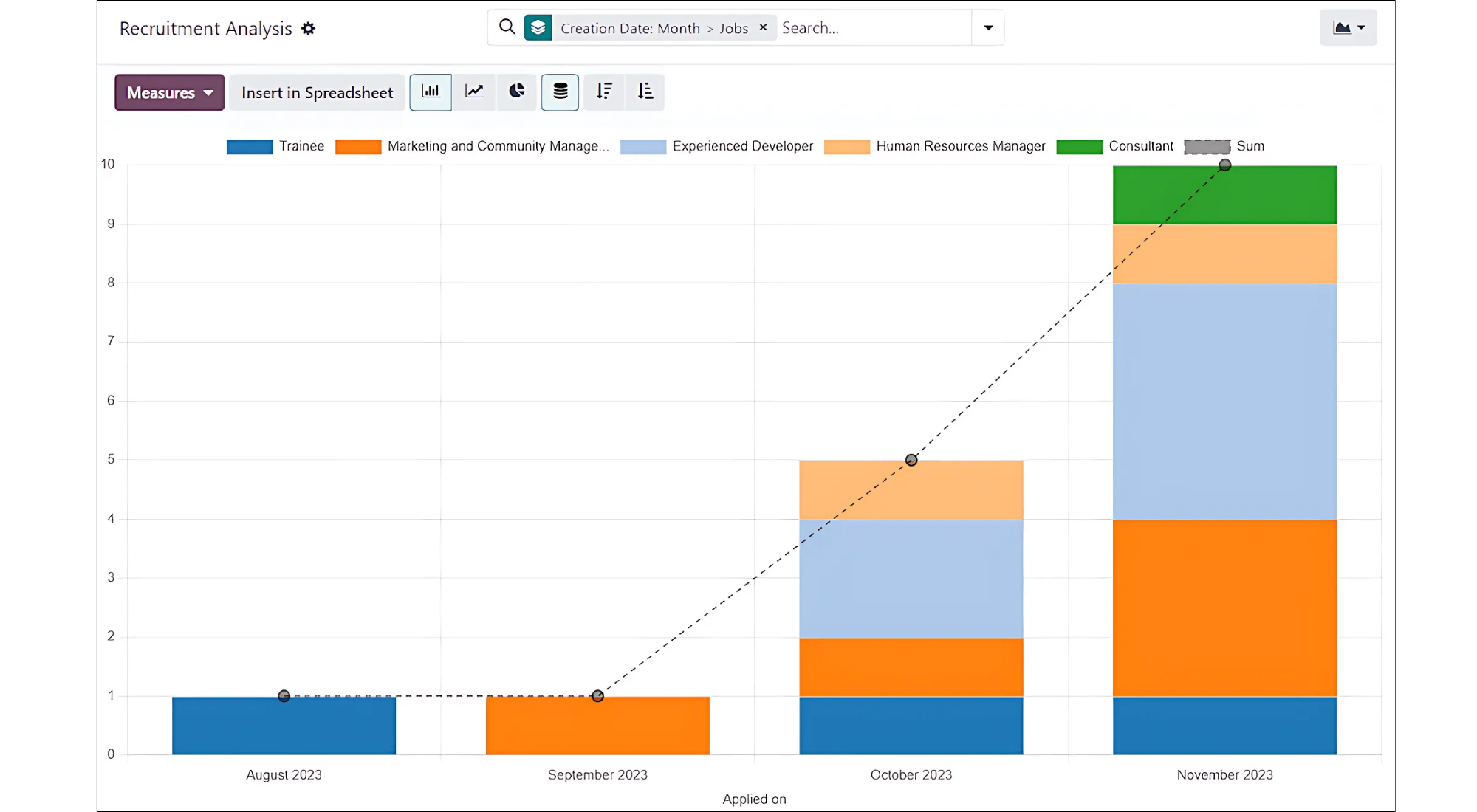Toggle Consultant series in legend
The width and height of the screenshot is (1477, 812).
click(x=1140, y=146)
